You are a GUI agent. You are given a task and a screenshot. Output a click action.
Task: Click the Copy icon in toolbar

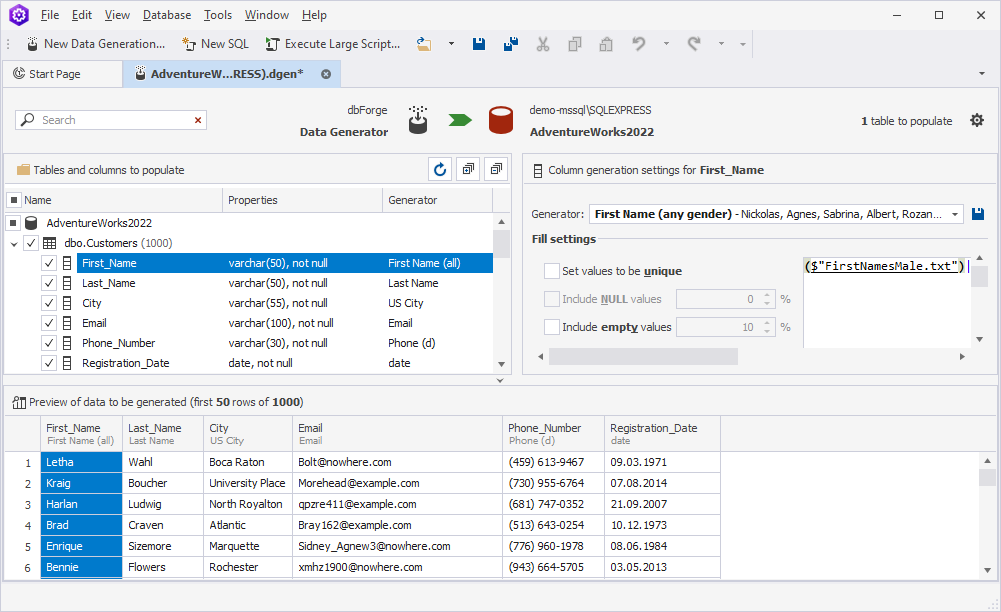pos(575,44)
